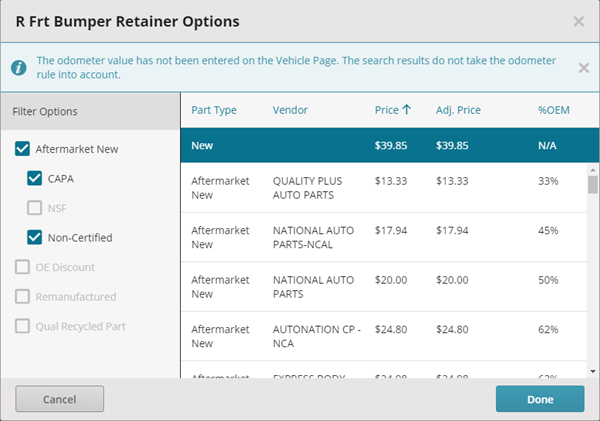This screenshot has height=421, width=600.
Task: Sort by Part Type column header
Action: click(x=213, y=110)
